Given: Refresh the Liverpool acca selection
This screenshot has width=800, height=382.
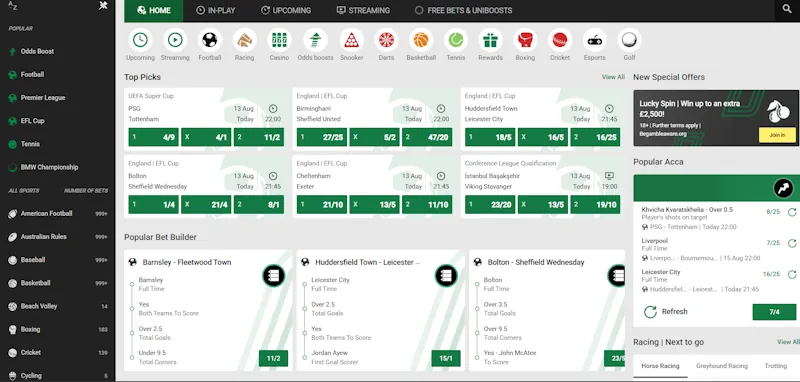Looking at the screenshot, I should click(792, 243).
